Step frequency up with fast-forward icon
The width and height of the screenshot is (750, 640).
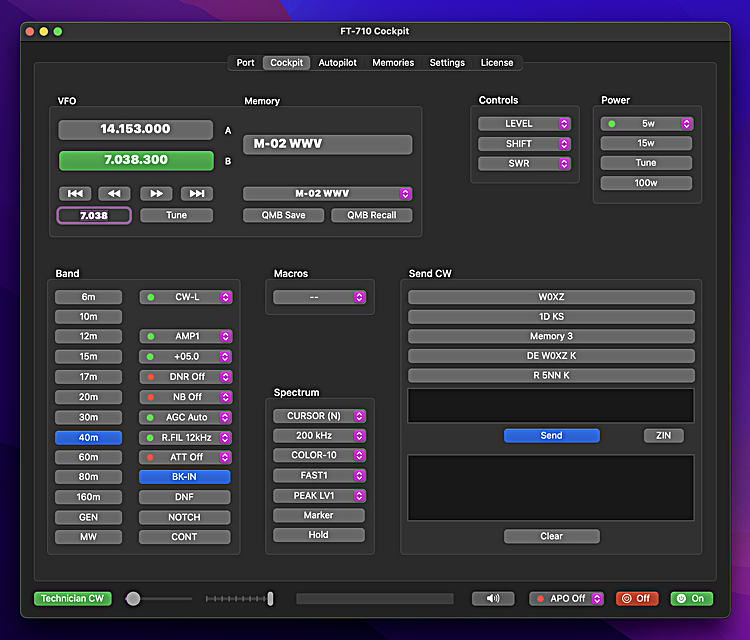[156, 194]
